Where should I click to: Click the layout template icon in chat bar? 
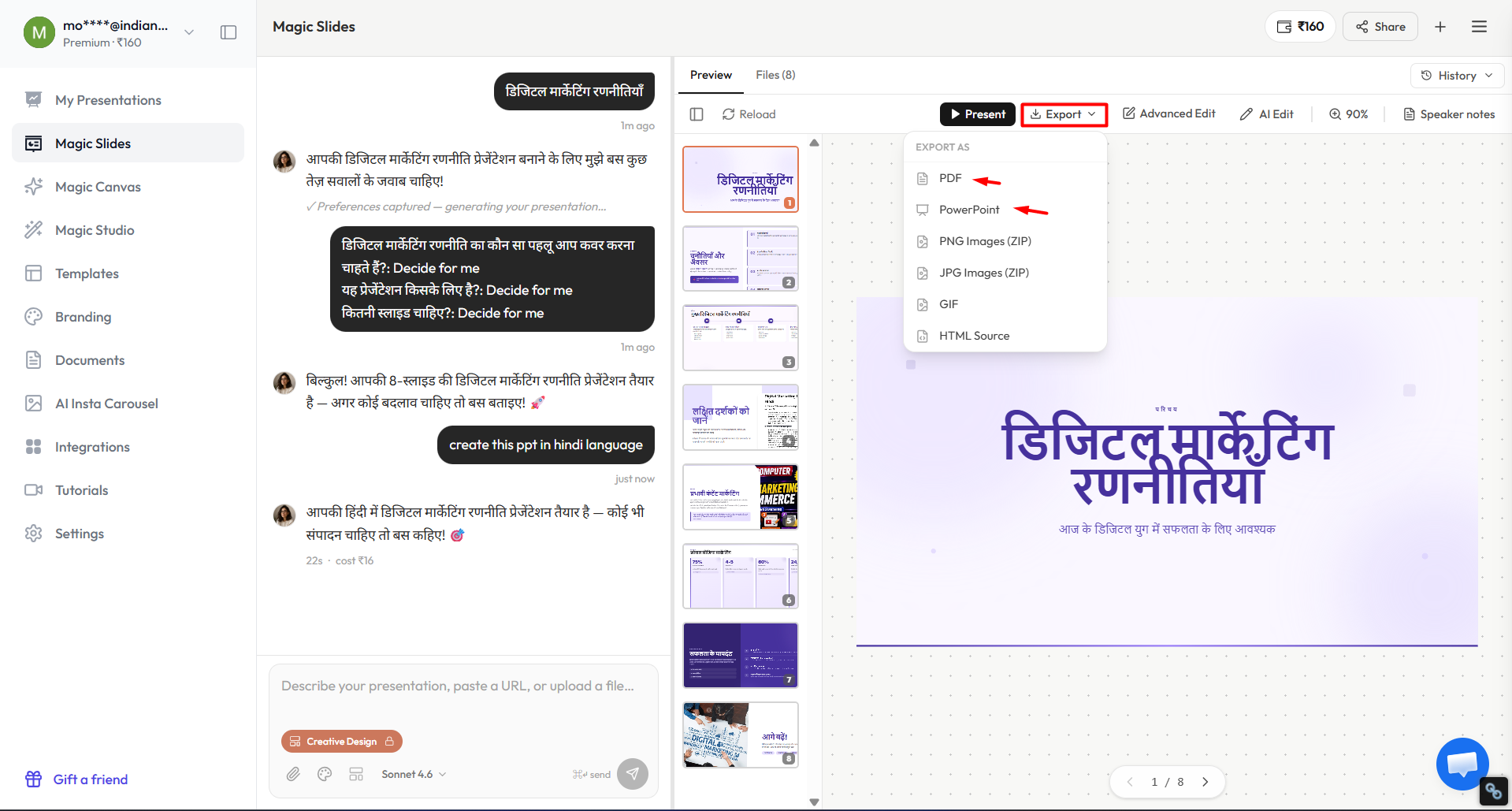[356, 774]
